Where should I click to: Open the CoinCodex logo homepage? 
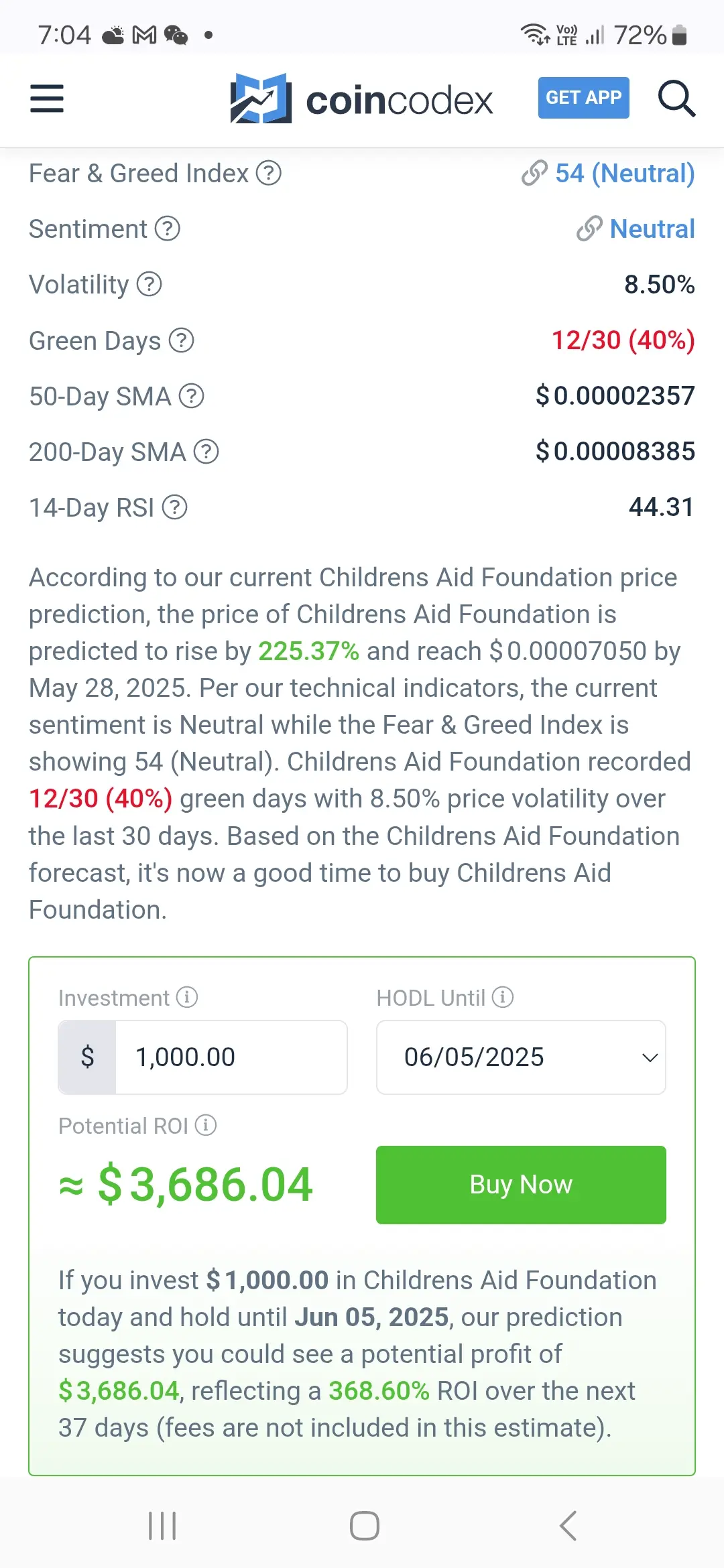click(x=361, y=99)
